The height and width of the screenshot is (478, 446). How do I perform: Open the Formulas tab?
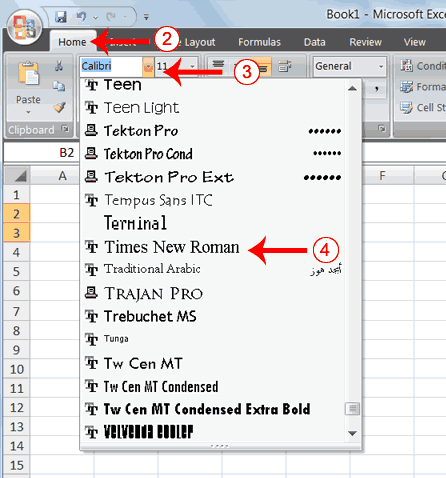pos(259,42)
